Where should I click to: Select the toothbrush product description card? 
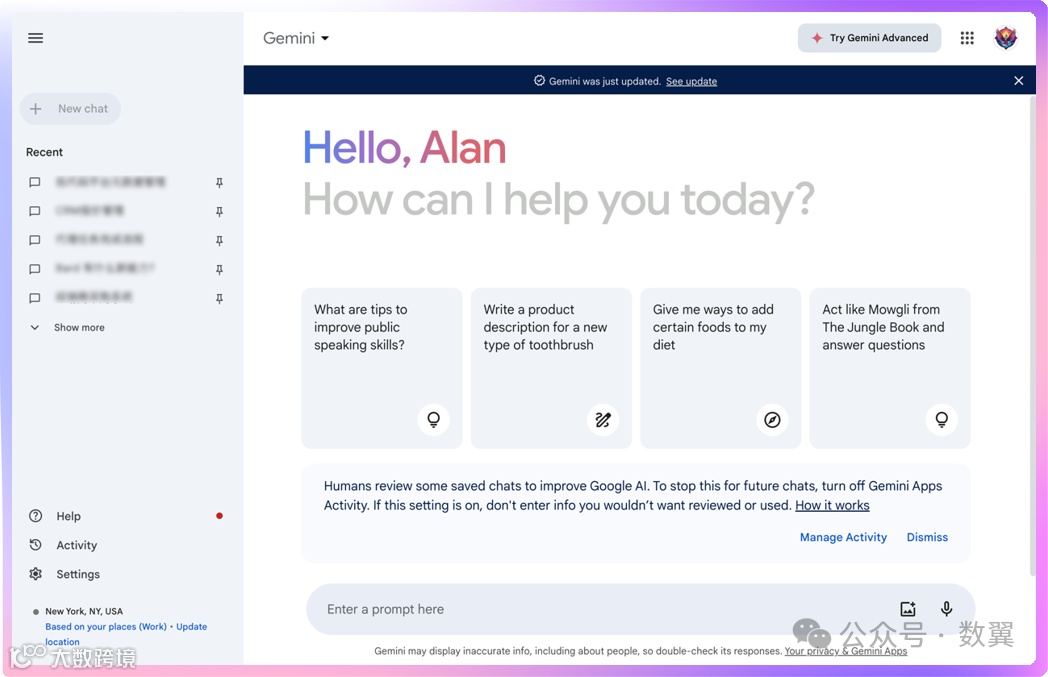(x=551, y=368)
